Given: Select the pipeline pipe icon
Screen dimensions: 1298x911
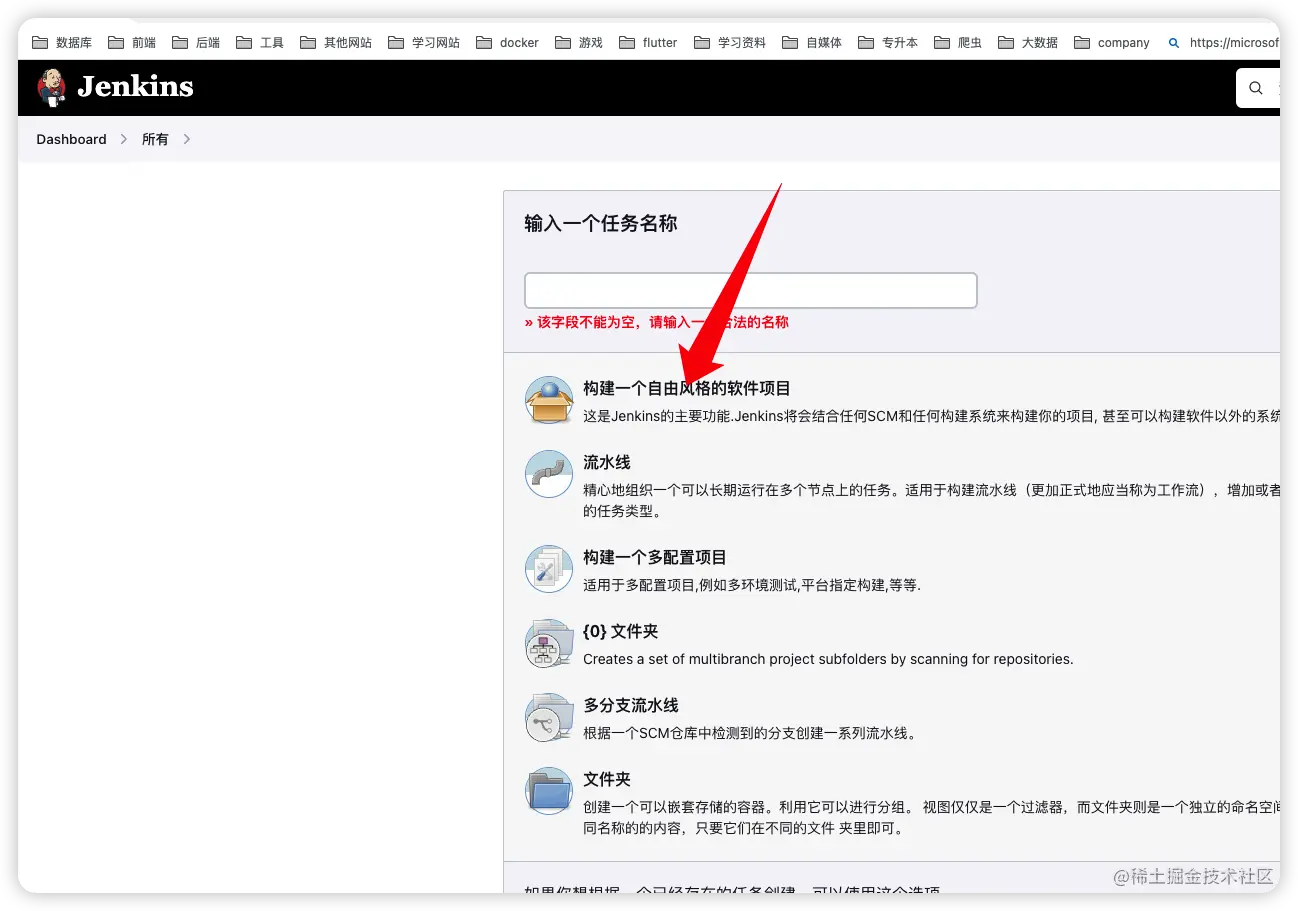Looking at the screenshot, I should [x=549, y=474].
